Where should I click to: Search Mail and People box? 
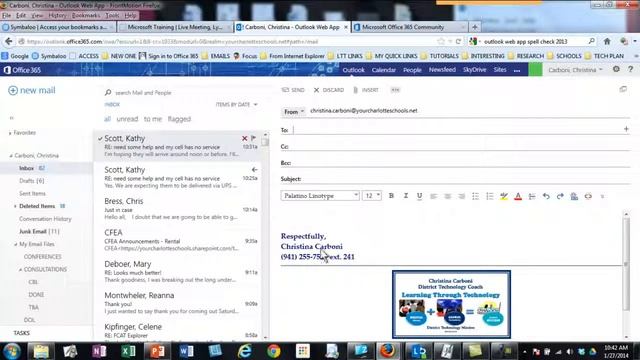pyautogui.click(x=180, y=93)
